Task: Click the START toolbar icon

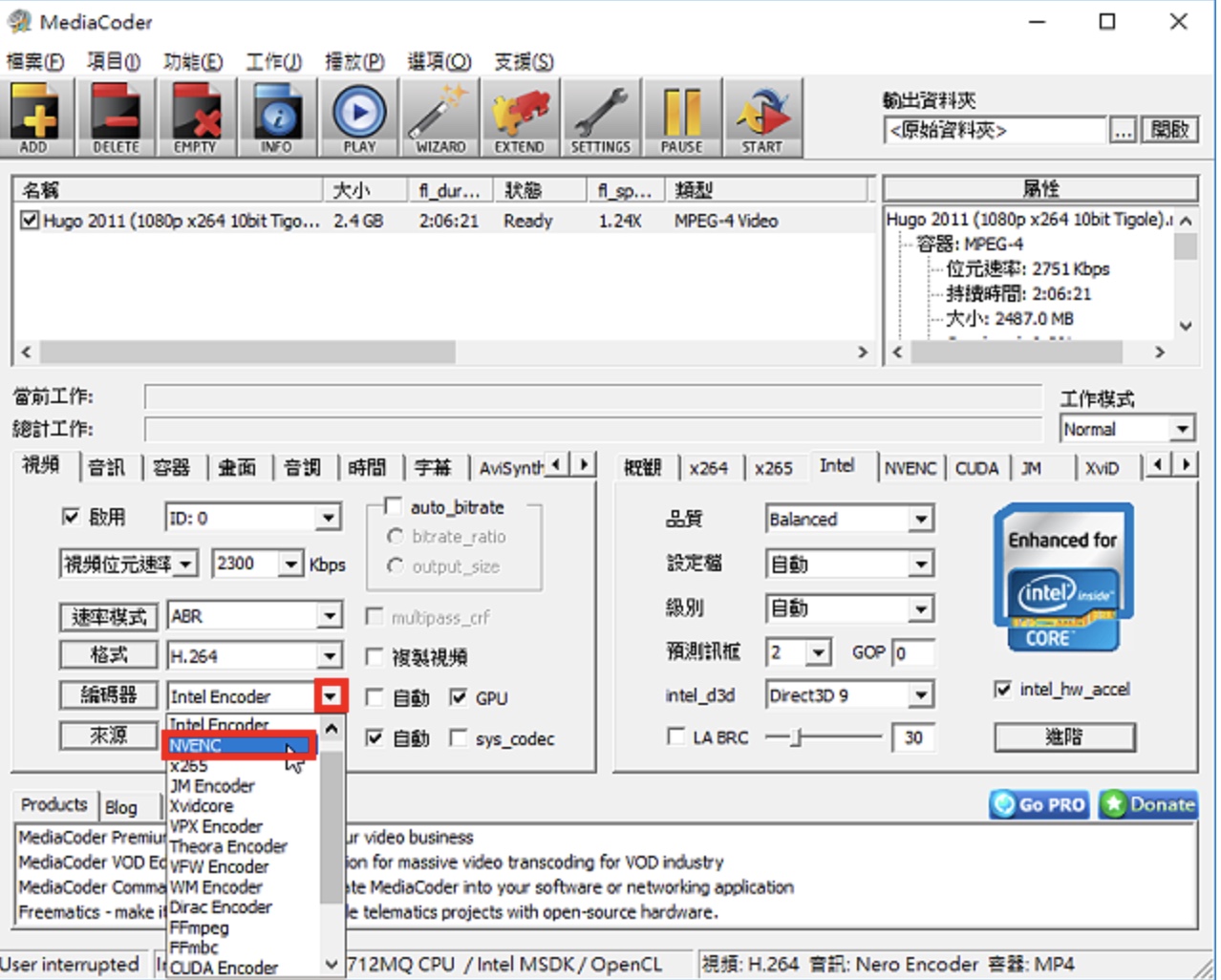Action: click(x=761, y=118)
